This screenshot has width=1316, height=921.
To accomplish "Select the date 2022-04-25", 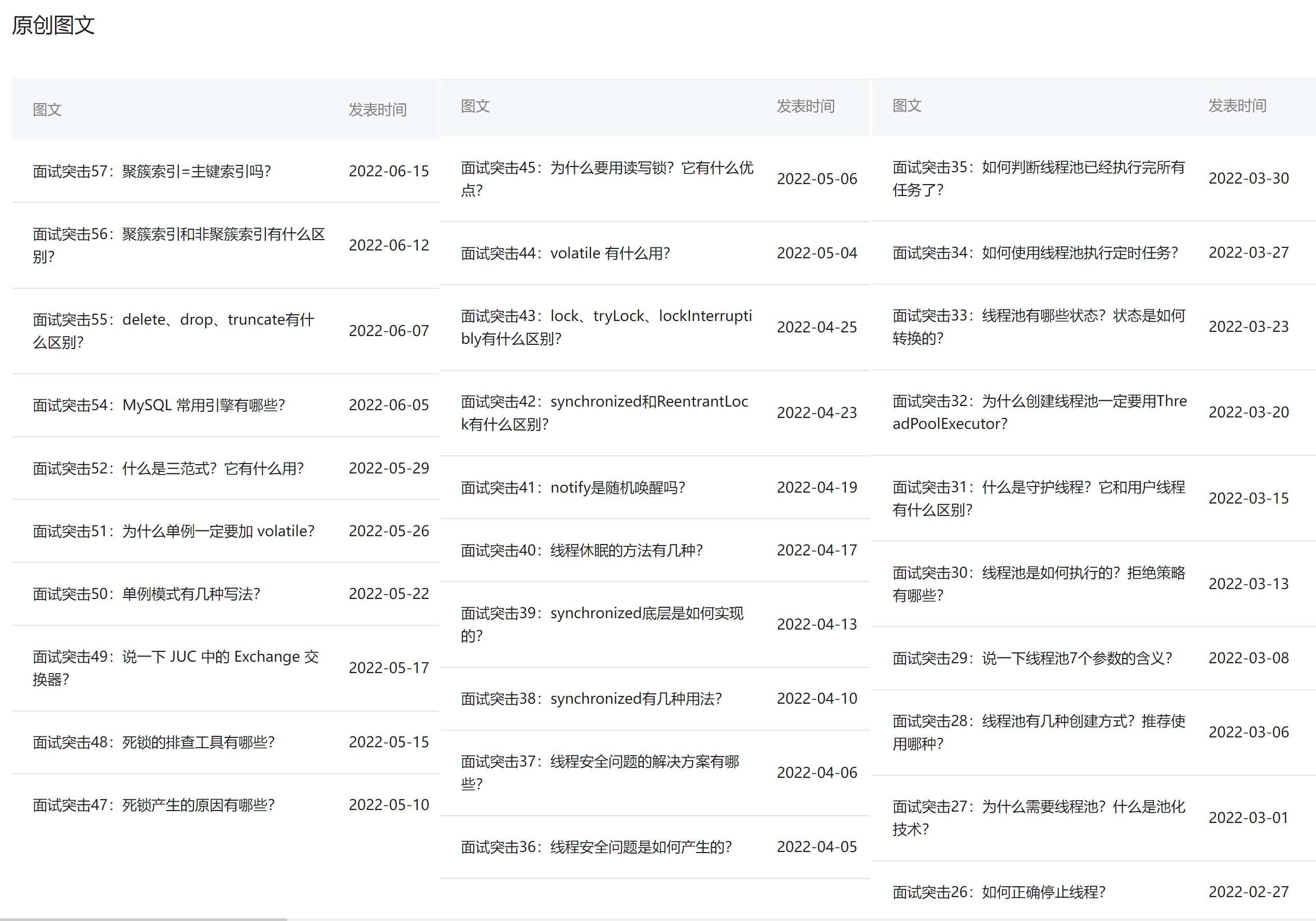I will [x=817, y=327].
